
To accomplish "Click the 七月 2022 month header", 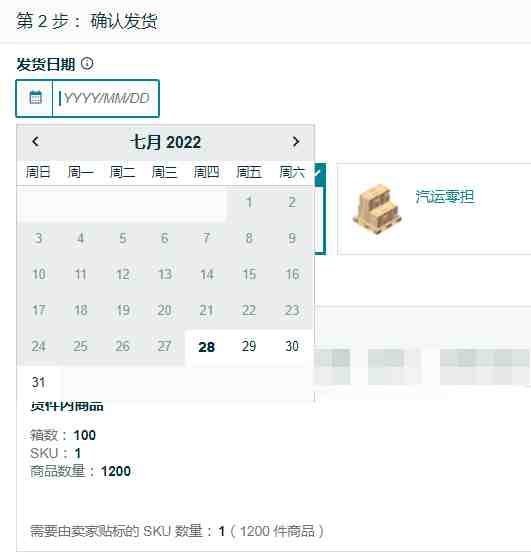I will [165, 142].
